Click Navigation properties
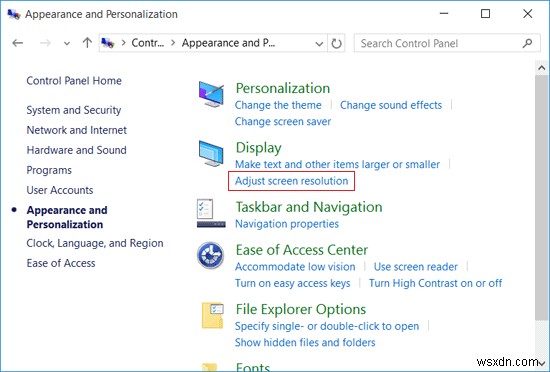Viewport: 550px width, 372px height. (287, 224)
